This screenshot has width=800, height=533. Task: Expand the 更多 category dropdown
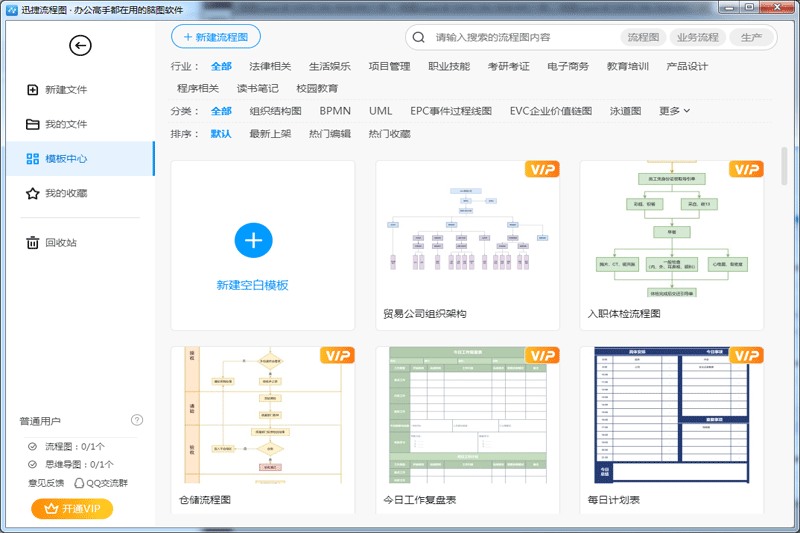click(x=675, y=111)
